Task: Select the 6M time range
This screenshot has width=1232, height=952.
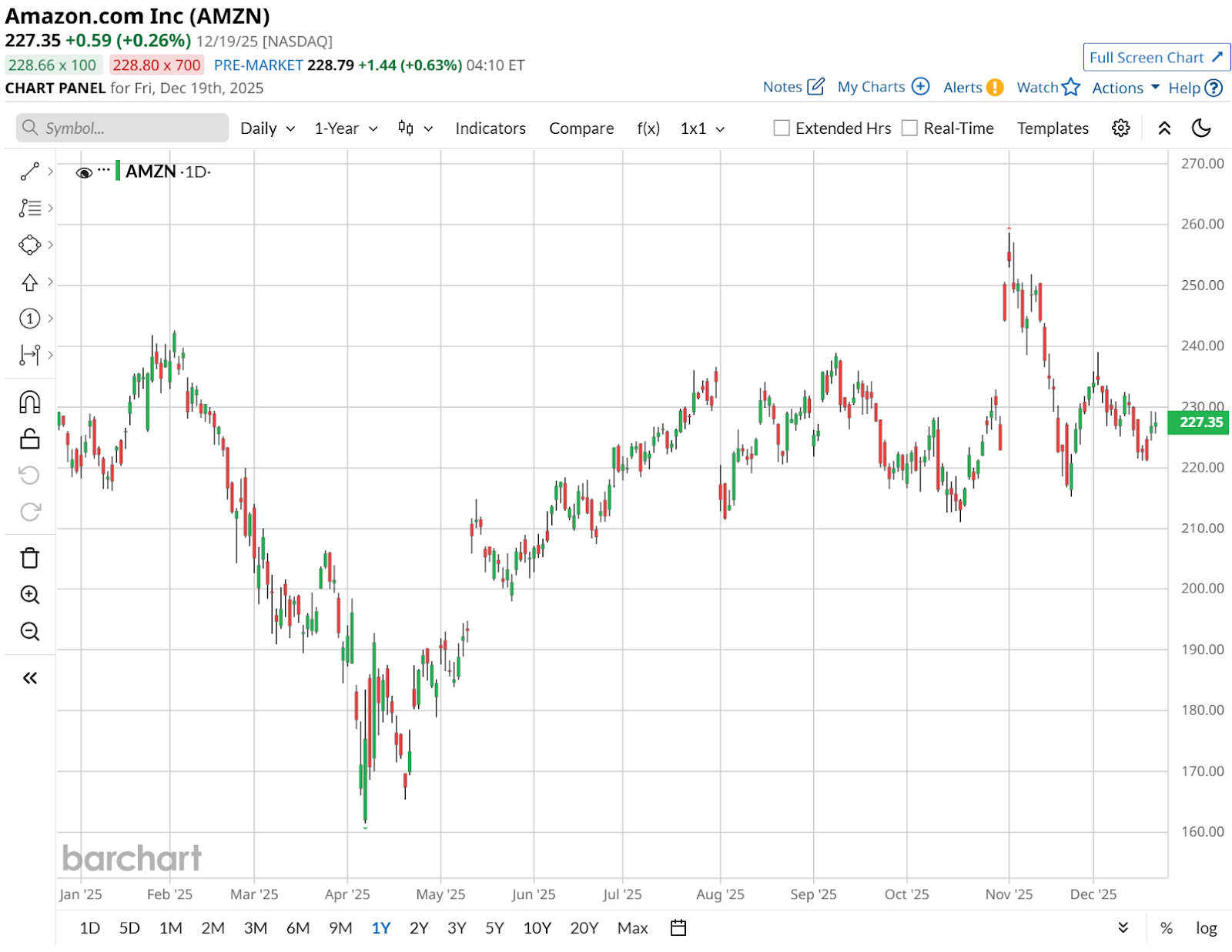Action: [298, 928]
